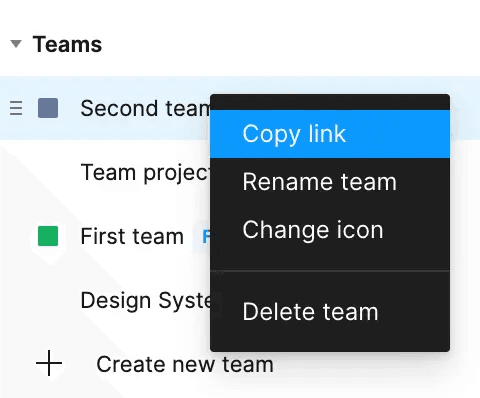Open Team project under Second team

click(x=145, y=172)
